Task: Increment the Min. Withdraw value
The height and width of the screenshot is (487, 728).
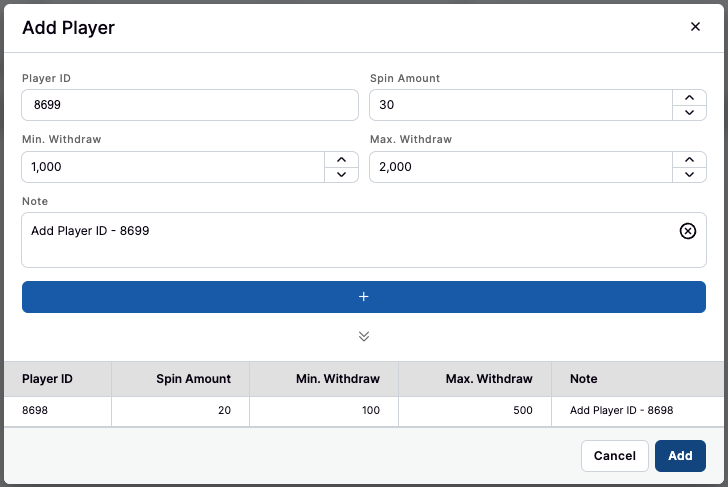Action: (x=341, y=160)
